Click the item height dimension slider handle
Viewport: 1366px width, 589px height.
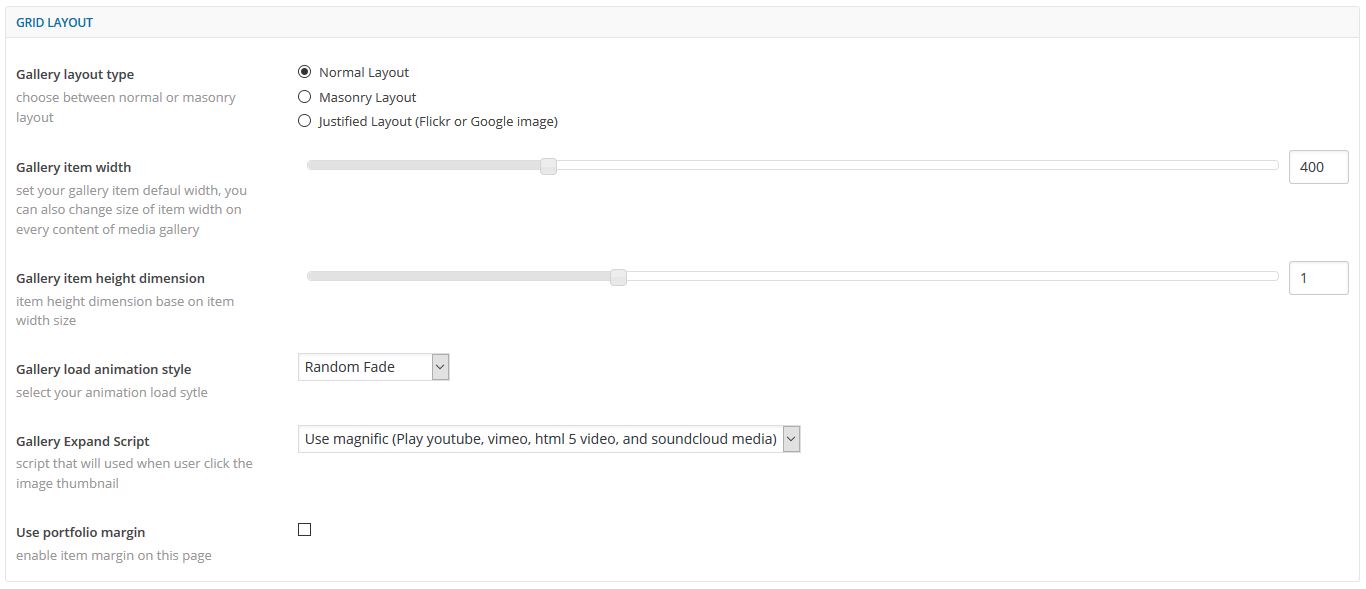[x=618, y=278]
